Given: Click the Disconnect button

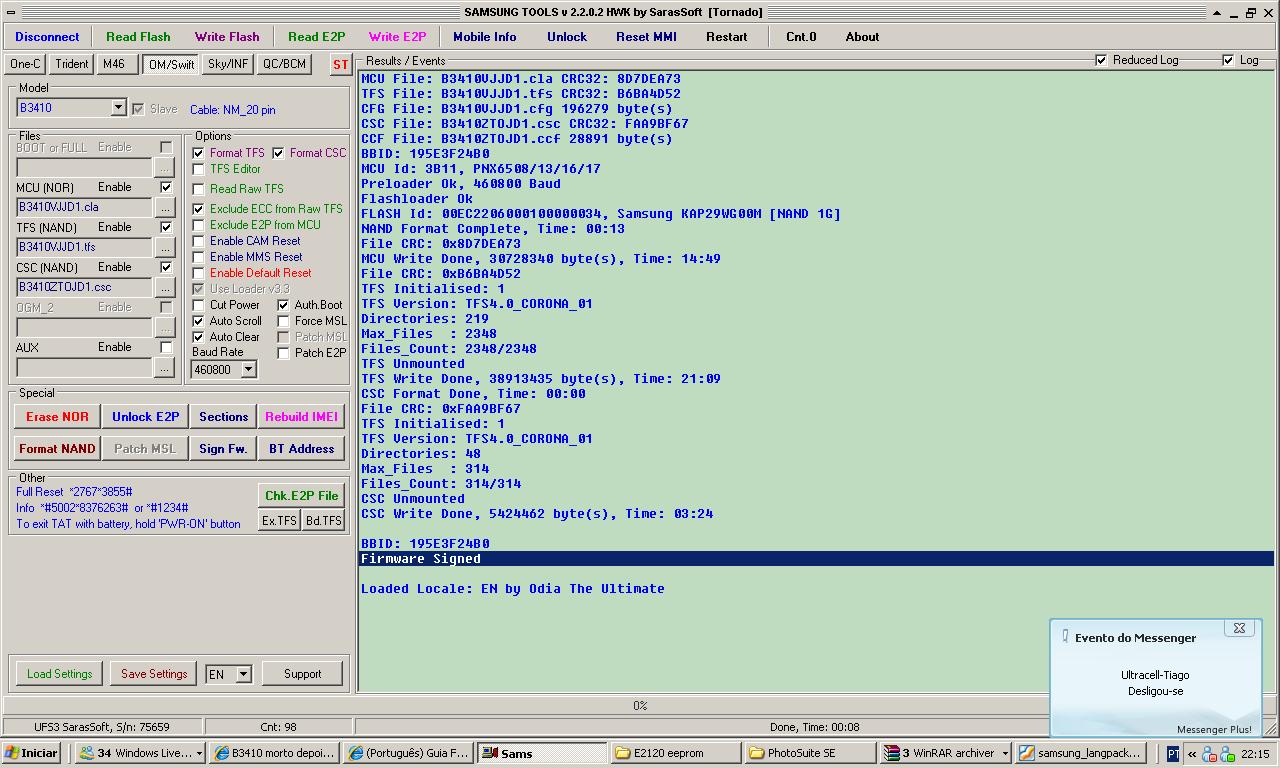Looking at the screenshot, I should [x=47, y=37].
